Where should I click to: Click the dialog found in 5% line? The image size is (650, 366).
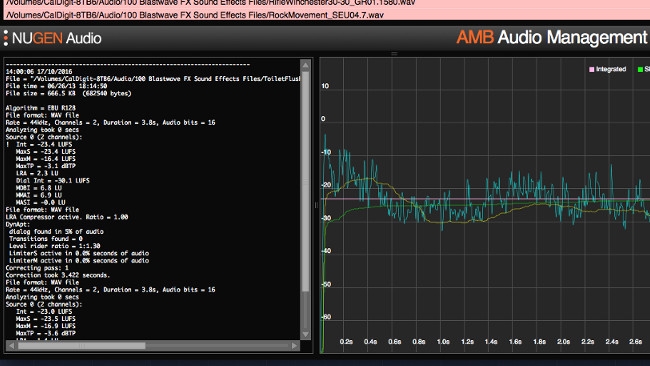point(56,232)
